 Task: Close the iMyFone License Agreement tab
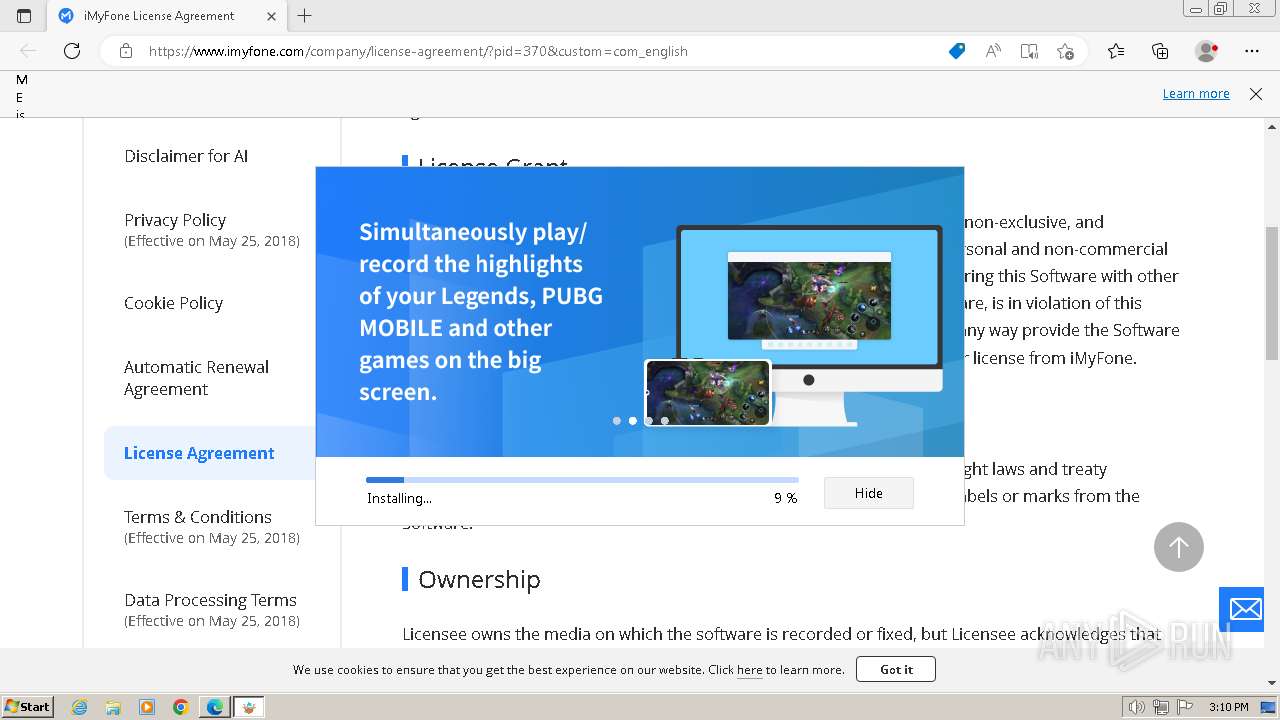[271, 16]
